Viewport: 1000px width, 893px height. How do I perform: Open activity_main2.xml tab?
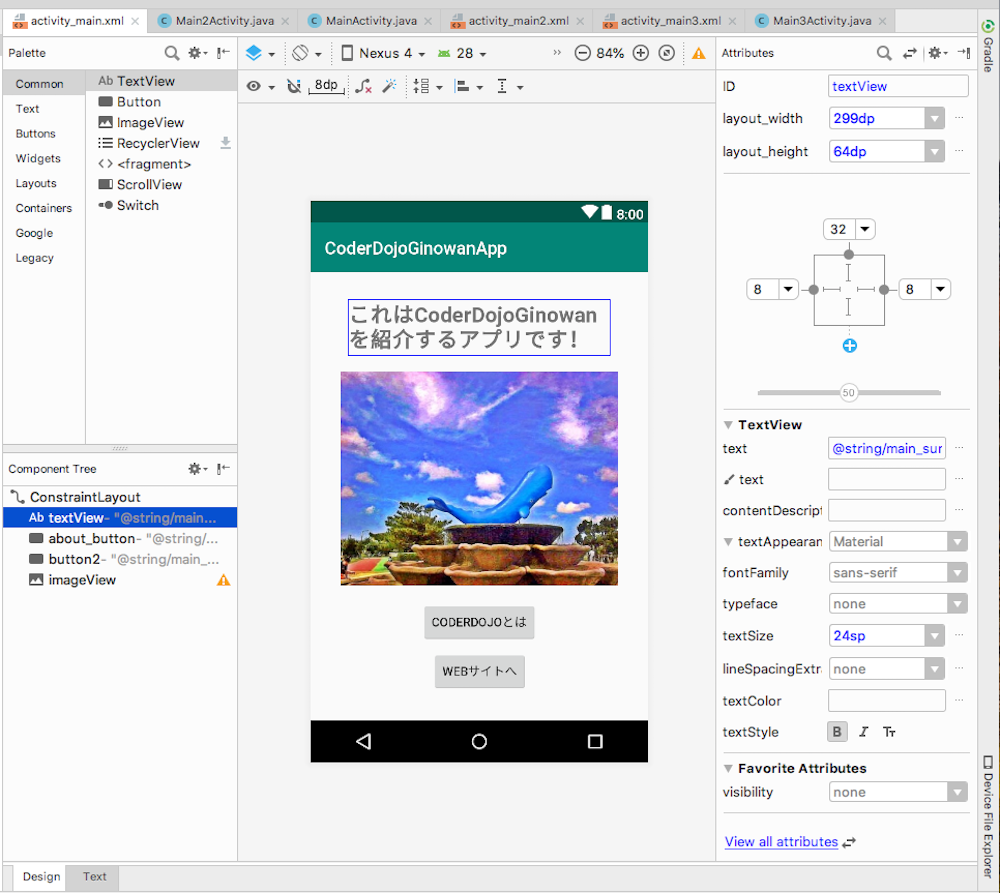click(518, 21)
